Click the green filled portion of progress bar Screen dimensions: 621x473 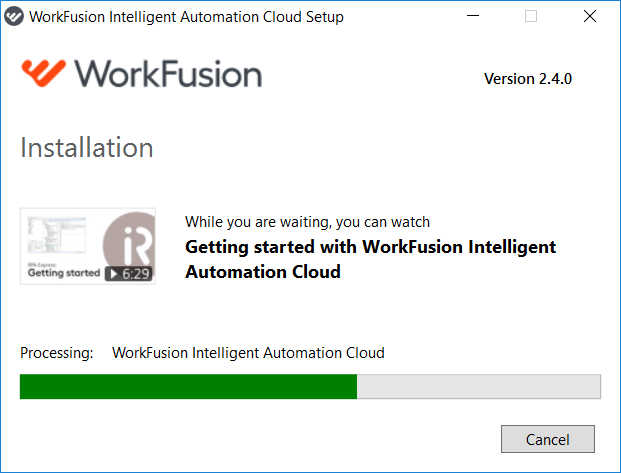[189, 386]
